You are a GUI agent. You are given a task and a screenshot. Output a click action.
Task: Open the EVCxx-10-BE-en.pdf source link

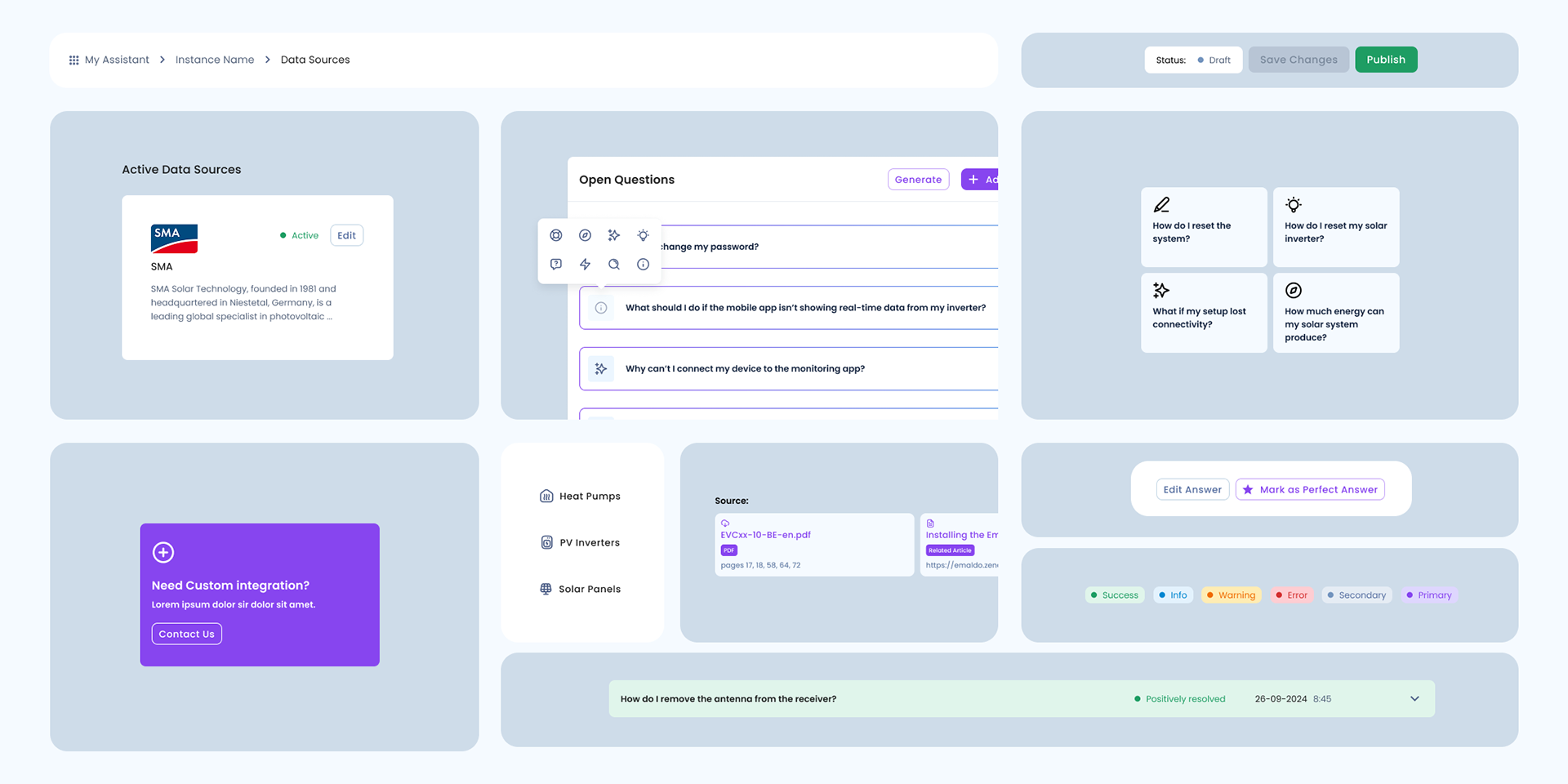tap(765, 535)
